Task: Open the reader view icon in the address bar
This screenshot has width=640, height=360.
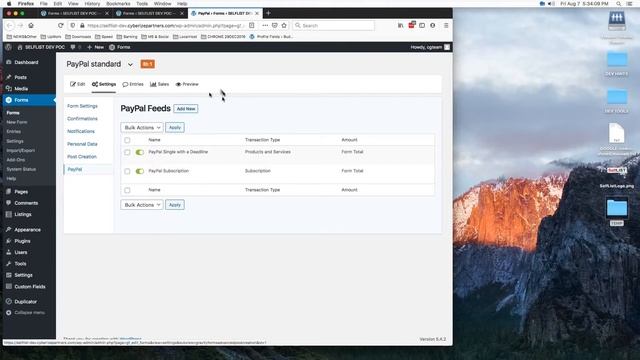Action: (x=252, y=25)
